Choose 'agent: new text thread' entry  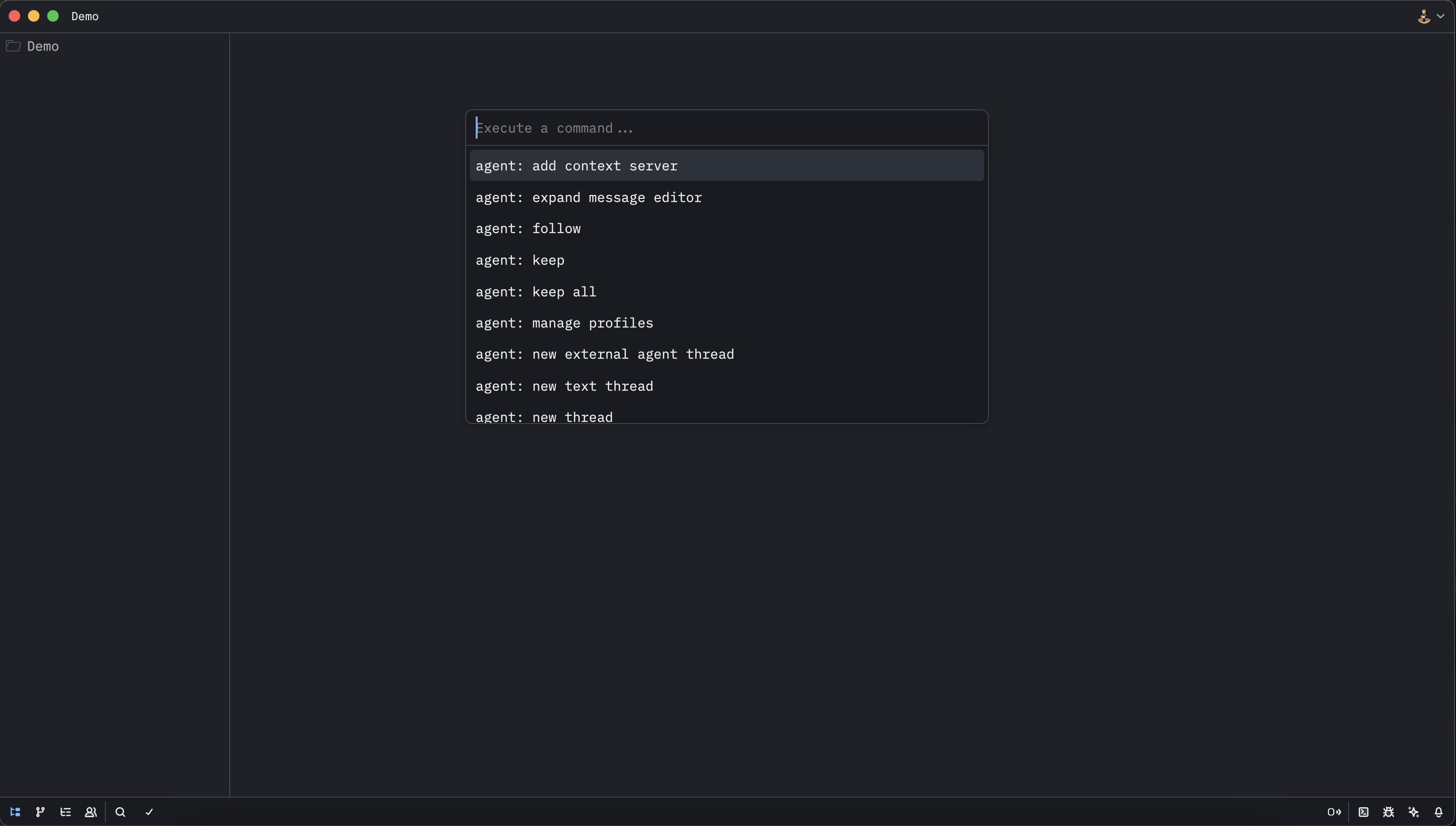[x=565, y=387]
